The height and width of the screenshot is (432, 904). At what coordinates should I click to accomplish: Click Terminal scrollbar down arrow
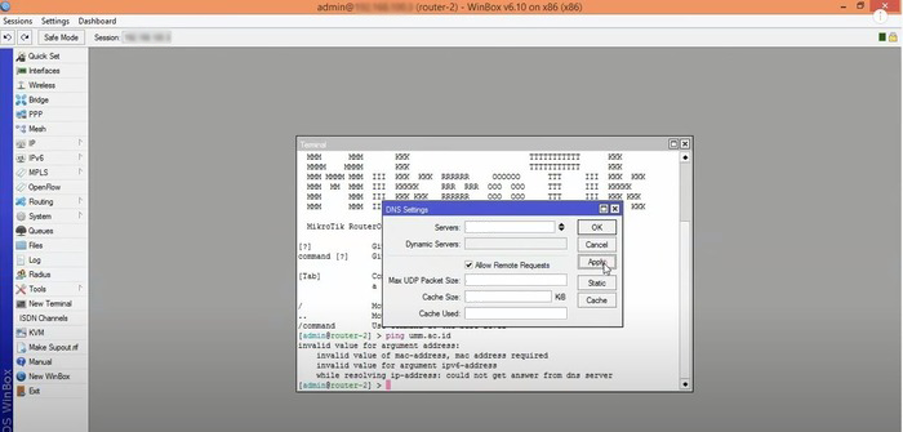[x=685, y=384]
